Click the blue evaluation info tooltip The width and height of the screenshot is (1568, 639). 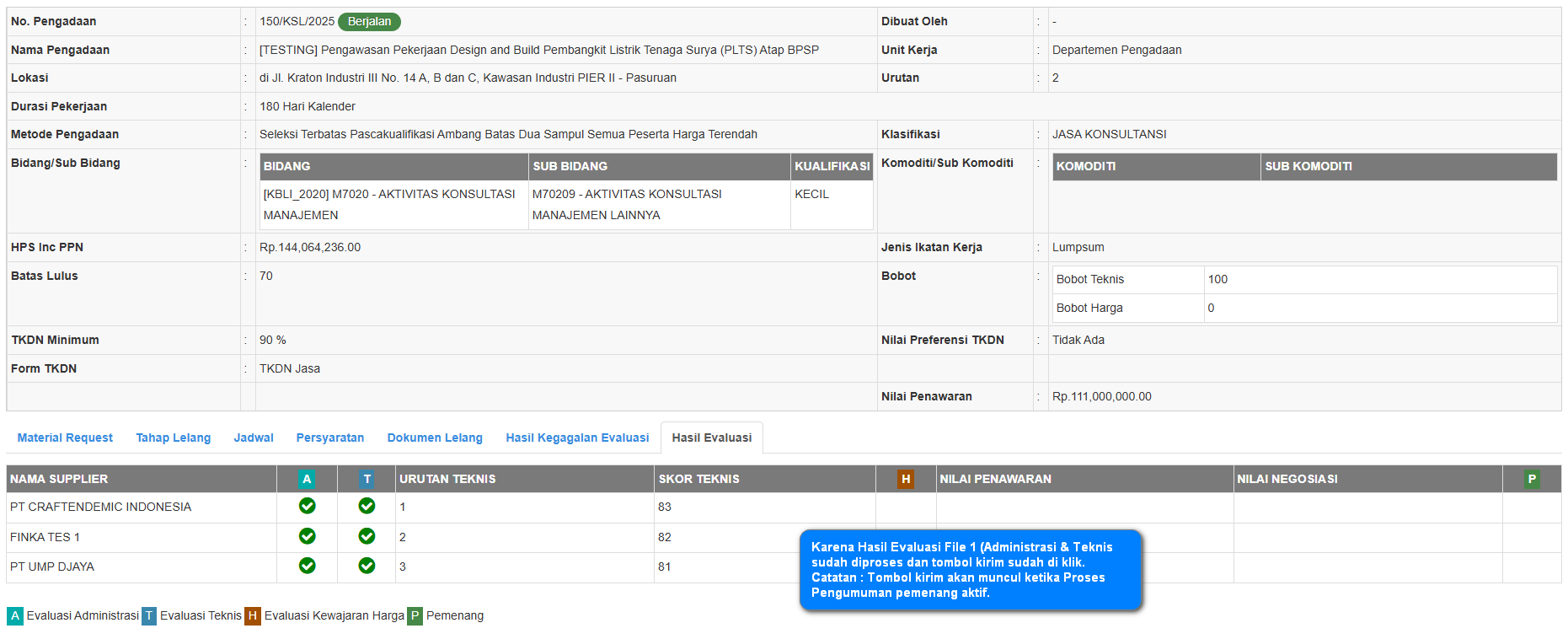point(970,570)
